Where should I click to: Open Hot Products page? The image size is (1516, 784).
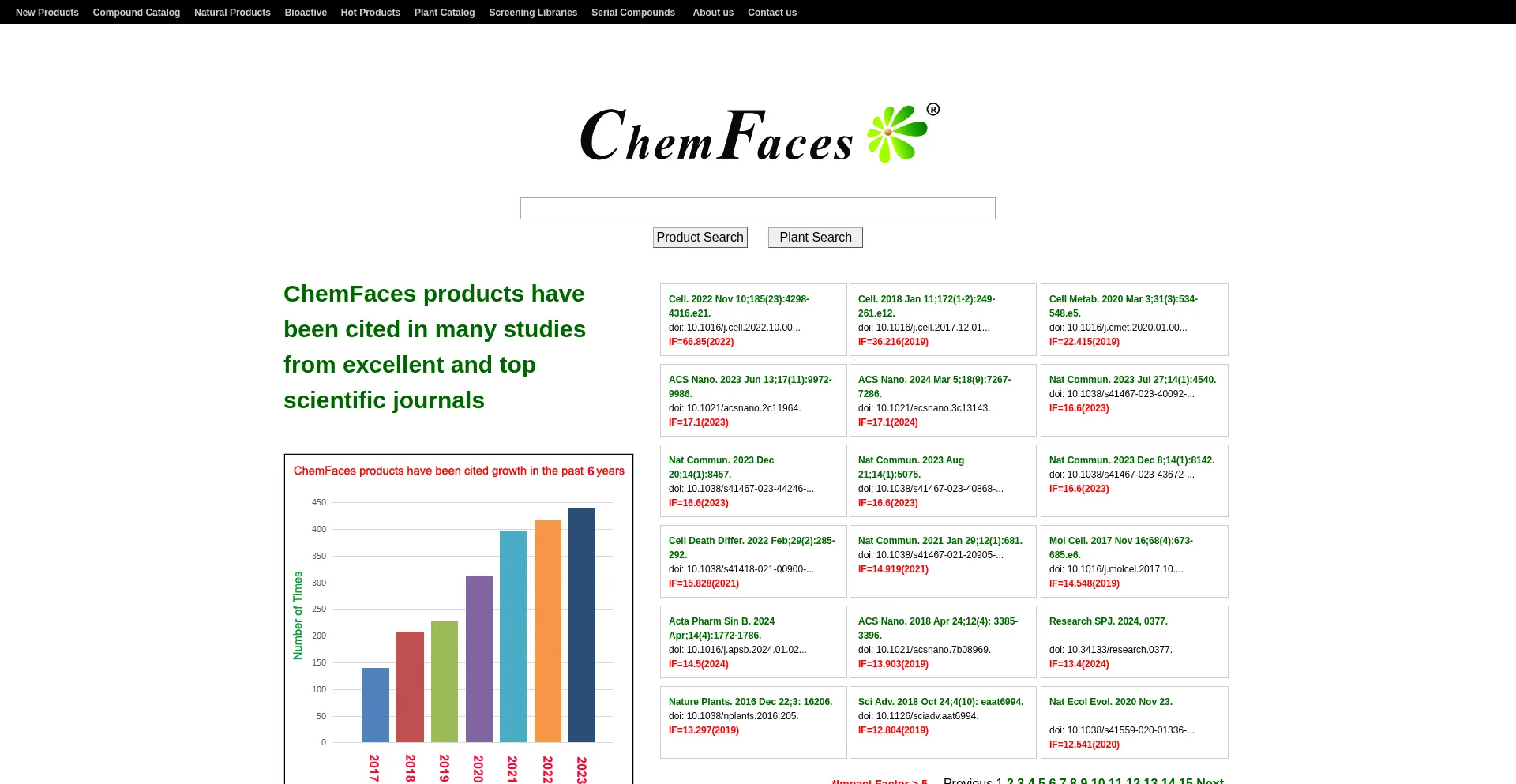tap(370, 12)
